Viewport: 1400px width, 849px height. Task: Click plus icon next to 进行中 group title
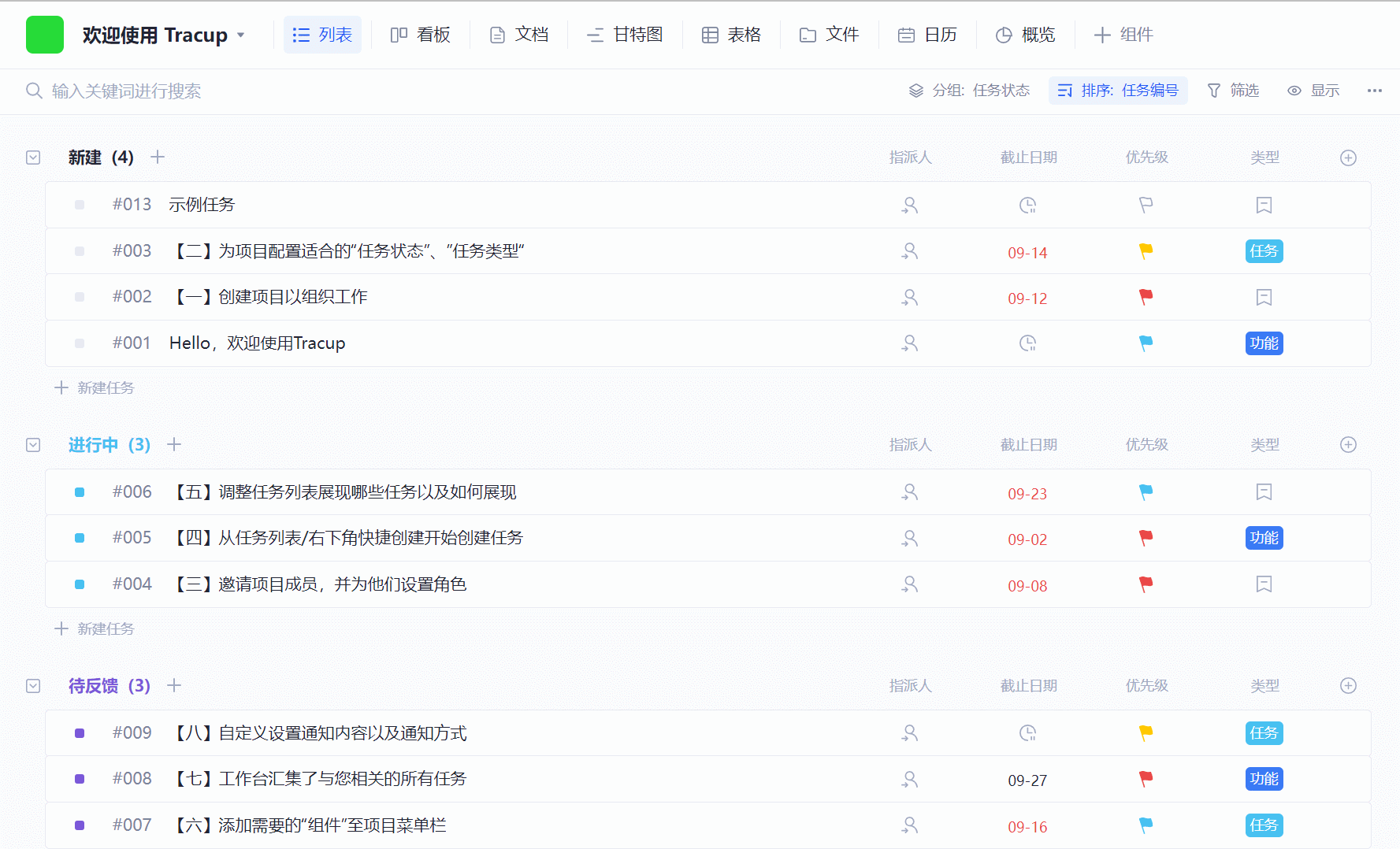[x=174, y=445]
